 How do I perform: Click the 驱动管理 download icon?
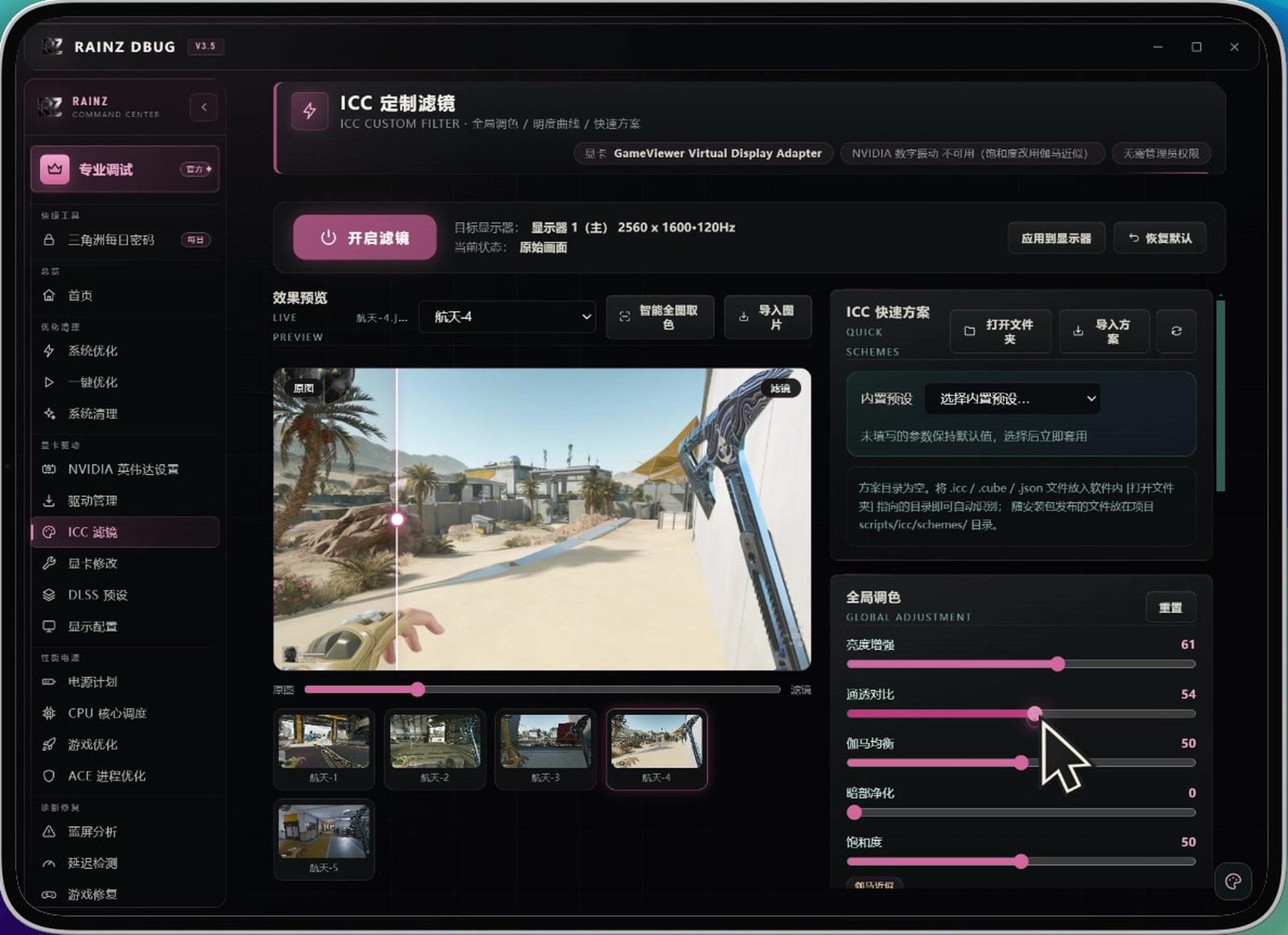pyautogui.click(x=49, y=501)
